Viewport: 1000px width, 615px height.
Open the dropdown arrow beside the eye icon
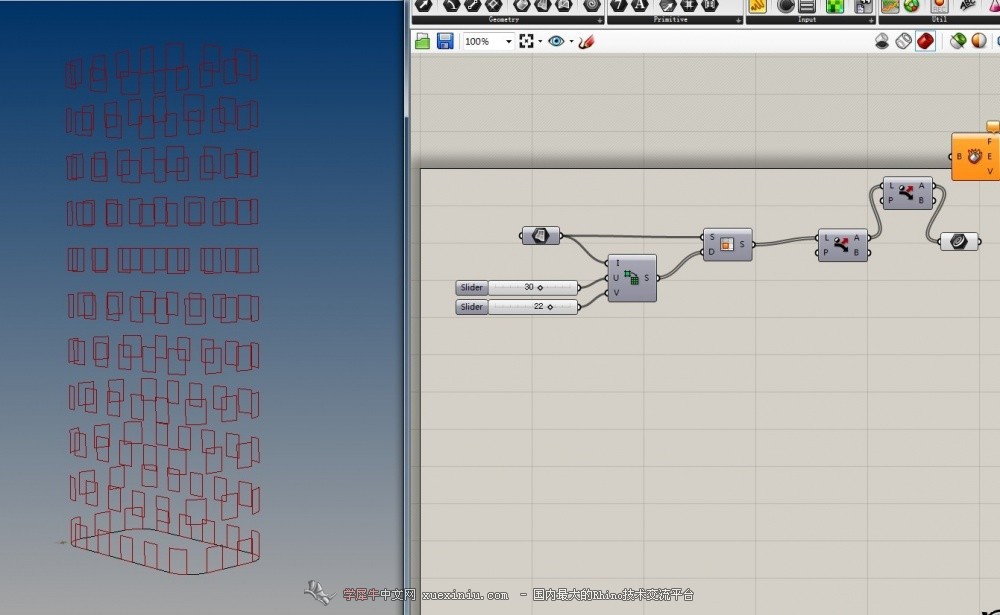click(571, 41)
